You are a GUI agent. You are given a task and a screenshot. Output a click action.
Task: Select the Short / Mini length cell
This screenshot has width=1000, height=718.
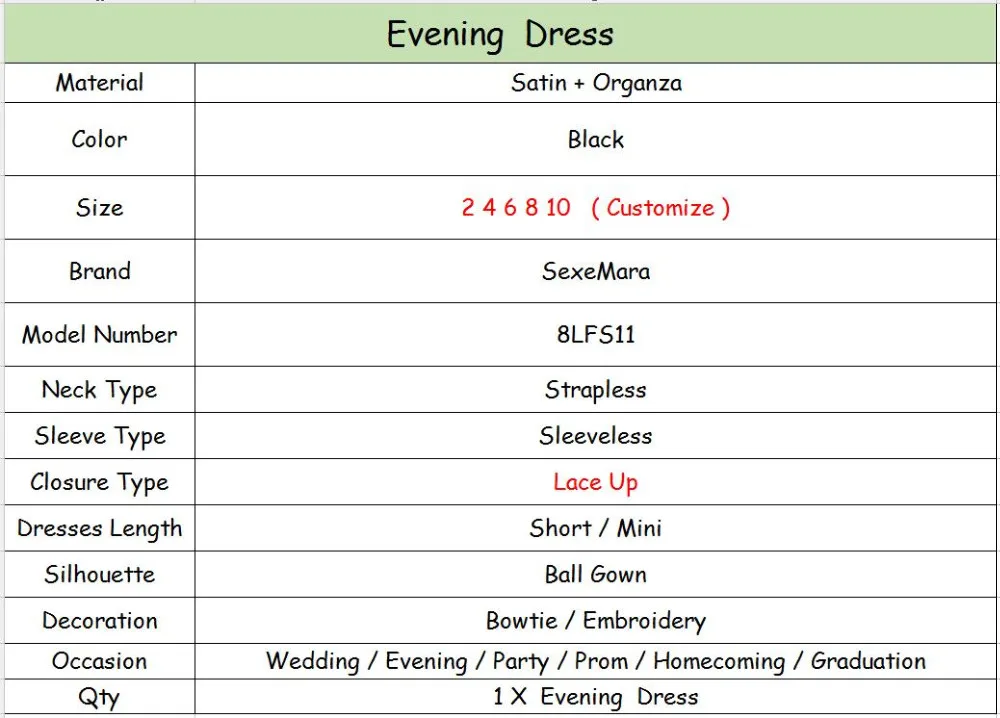[x=596, y=528]
